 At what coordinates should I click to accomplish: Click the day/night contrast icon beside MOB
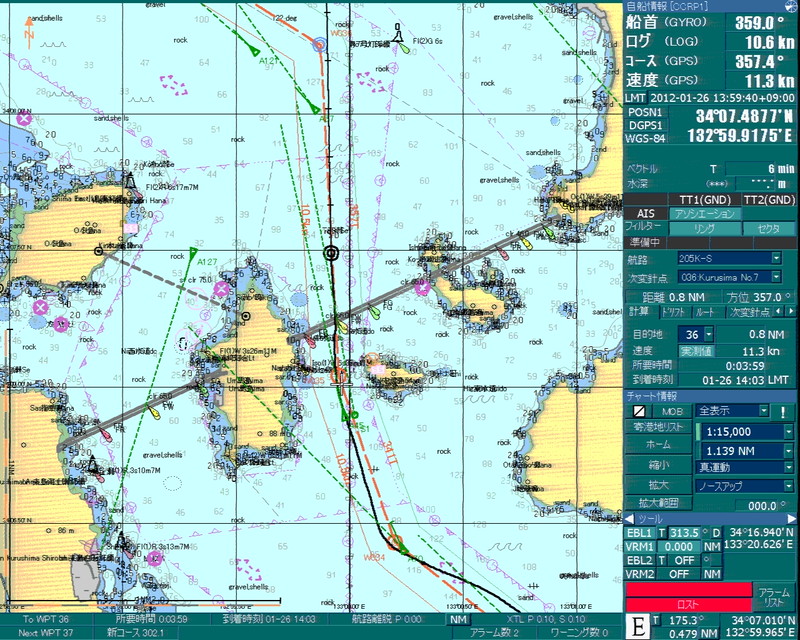(638, 411)
